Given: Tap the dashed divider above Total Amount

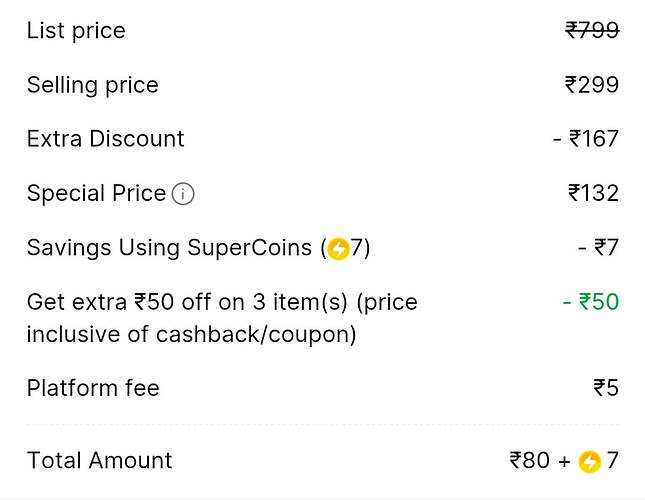Looking at the screenshot, I should pos(323,424).
